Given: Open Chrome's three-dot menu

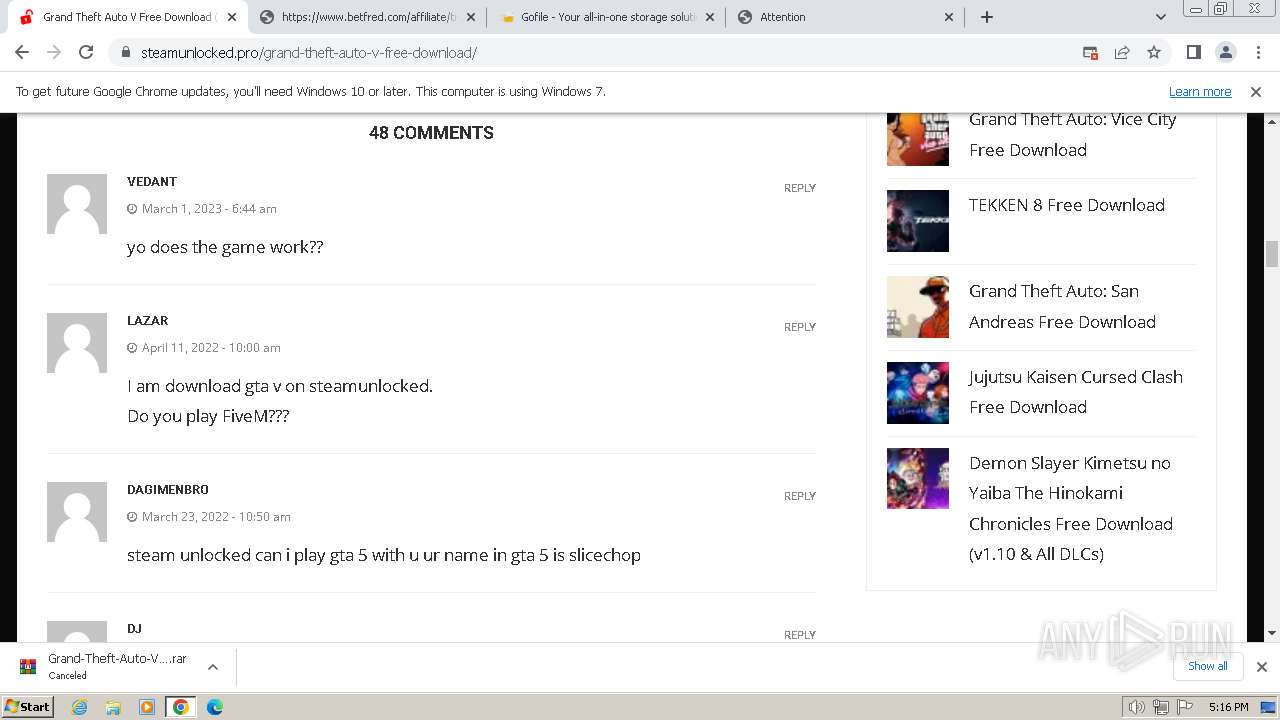Looking at the screenshot, I should pyautogui.click(x=1257, y=52).
